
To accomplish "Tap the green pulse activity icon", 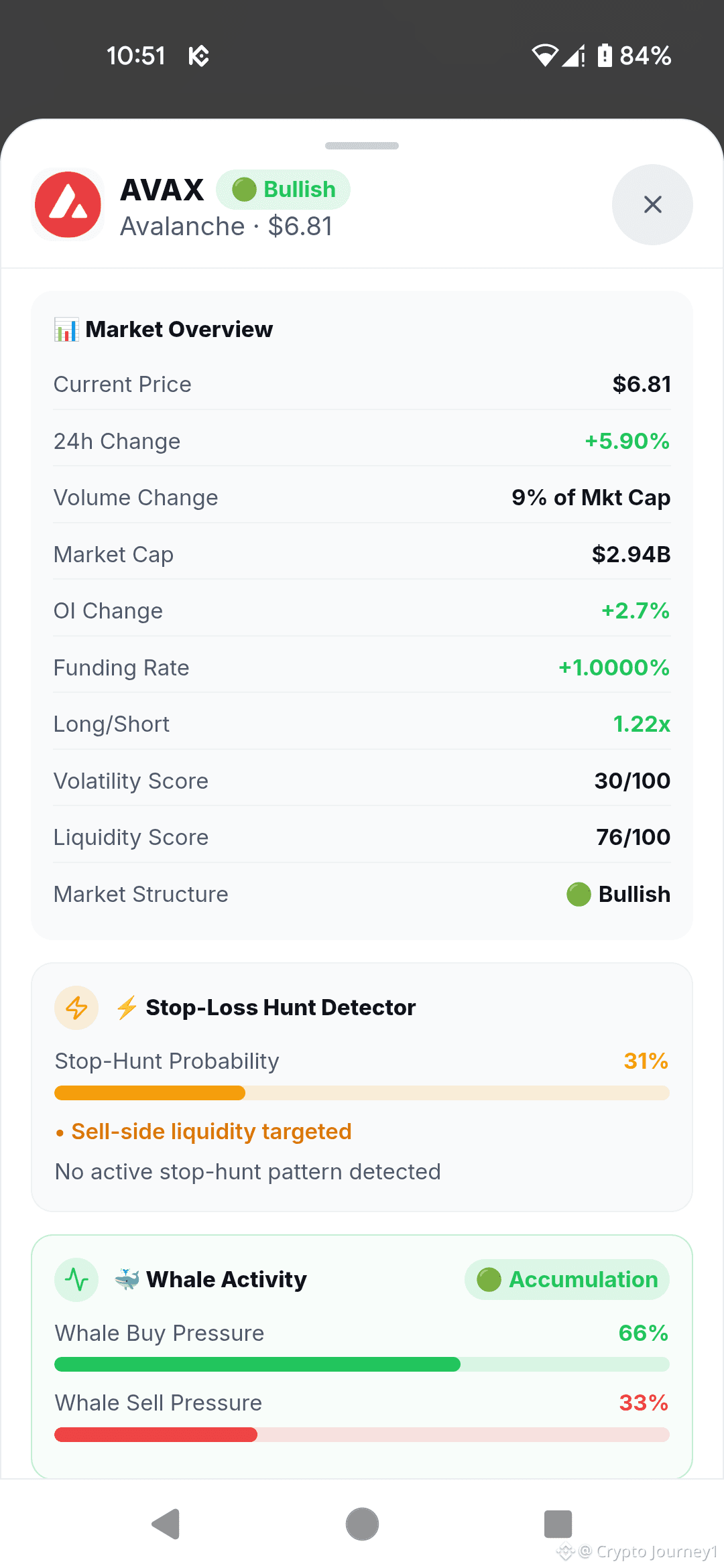I will [76, 1280].
